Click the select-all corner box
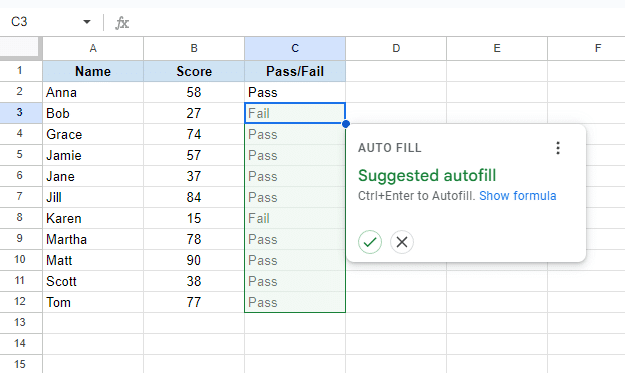The width and height of the screenshot is (625, 373). click(21, 48)
